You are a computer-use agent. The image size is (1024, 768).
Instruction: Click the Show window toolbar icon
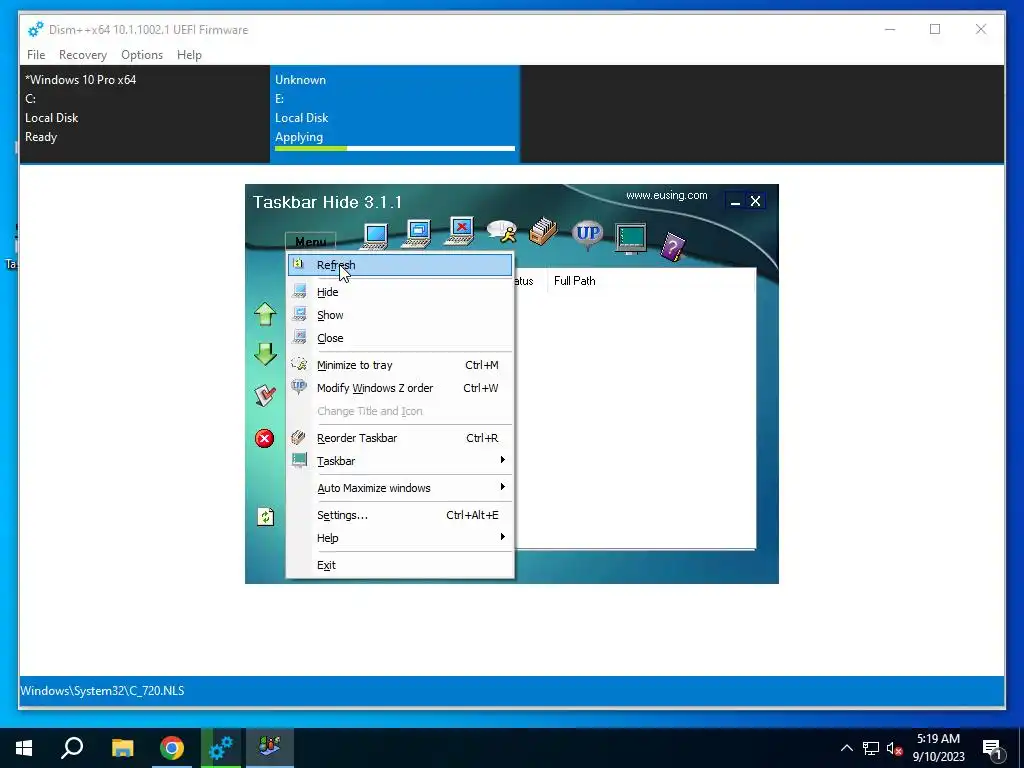tap(417, 234)
